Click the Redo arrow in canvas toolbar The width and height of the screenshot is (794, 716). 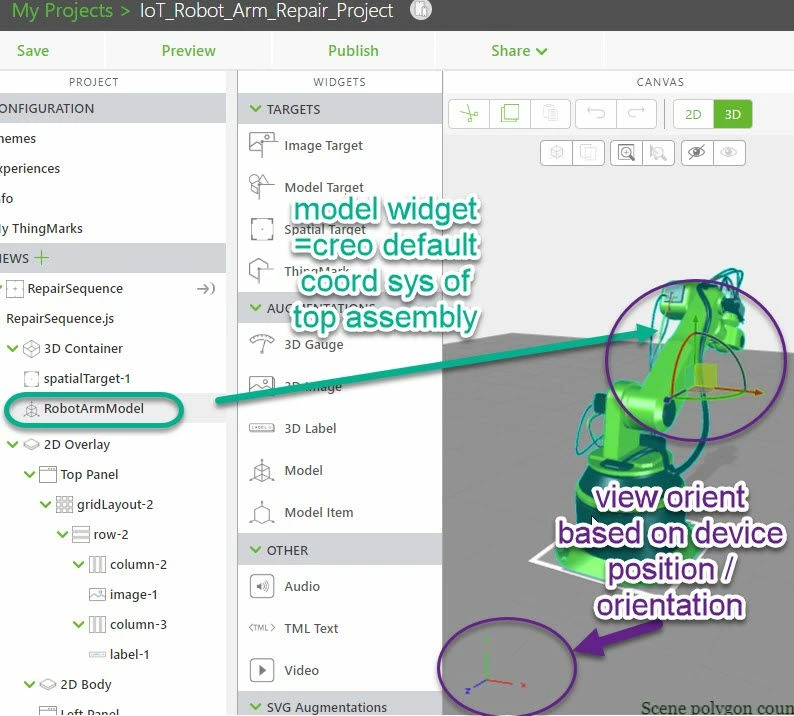click(637, 114)
